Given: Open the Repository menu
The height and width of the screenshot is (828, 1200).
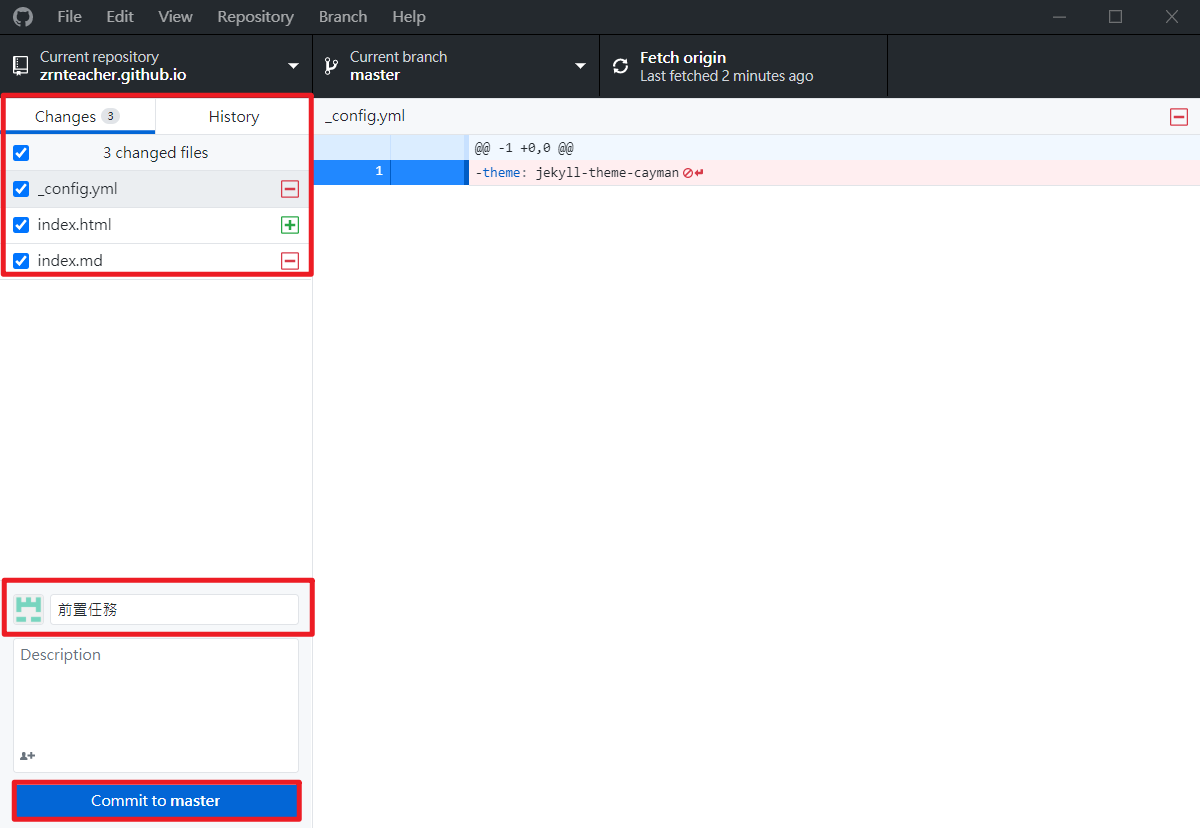Looking at the screenshot, I should point(255,17).
